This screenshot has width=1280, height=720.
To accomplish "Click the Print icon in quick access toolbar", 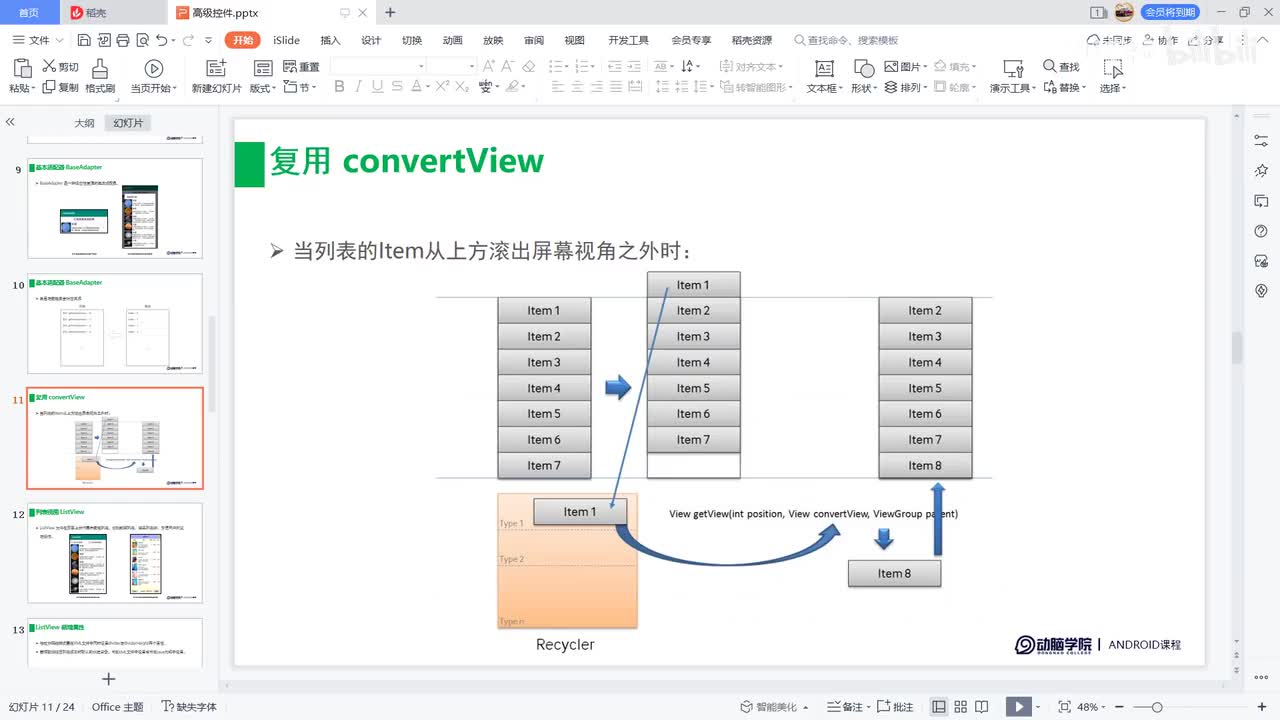I will pos(122,40).
